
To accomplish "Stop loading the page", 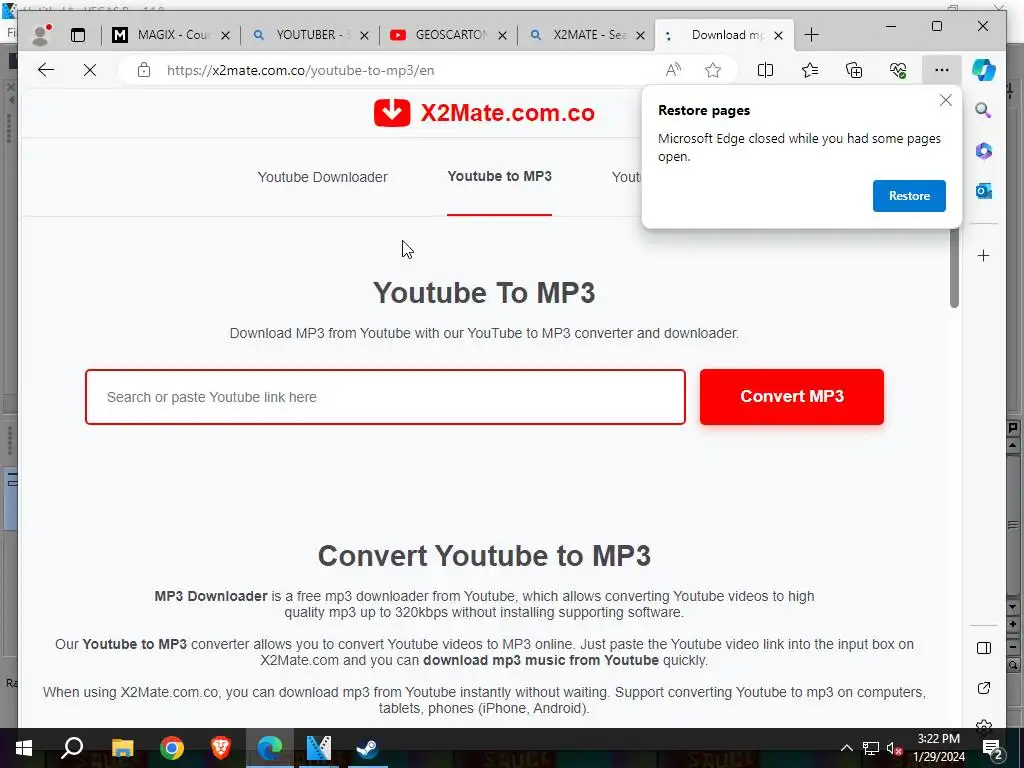I will pos(90,70).
